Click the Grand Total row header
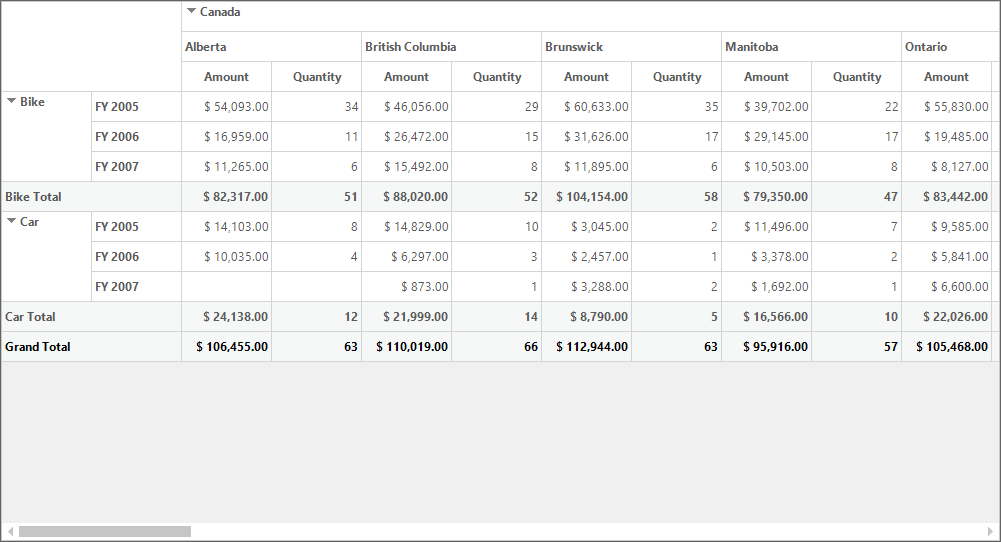 coord(91,347)
